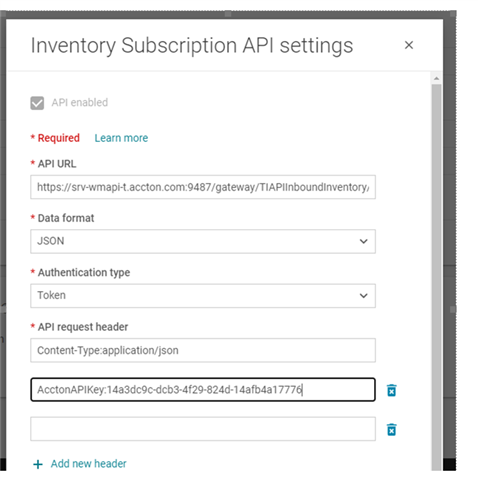Click the Content-Type:application/json header field
The height and width of the screenshot is (480, 478).
(203, 350)
